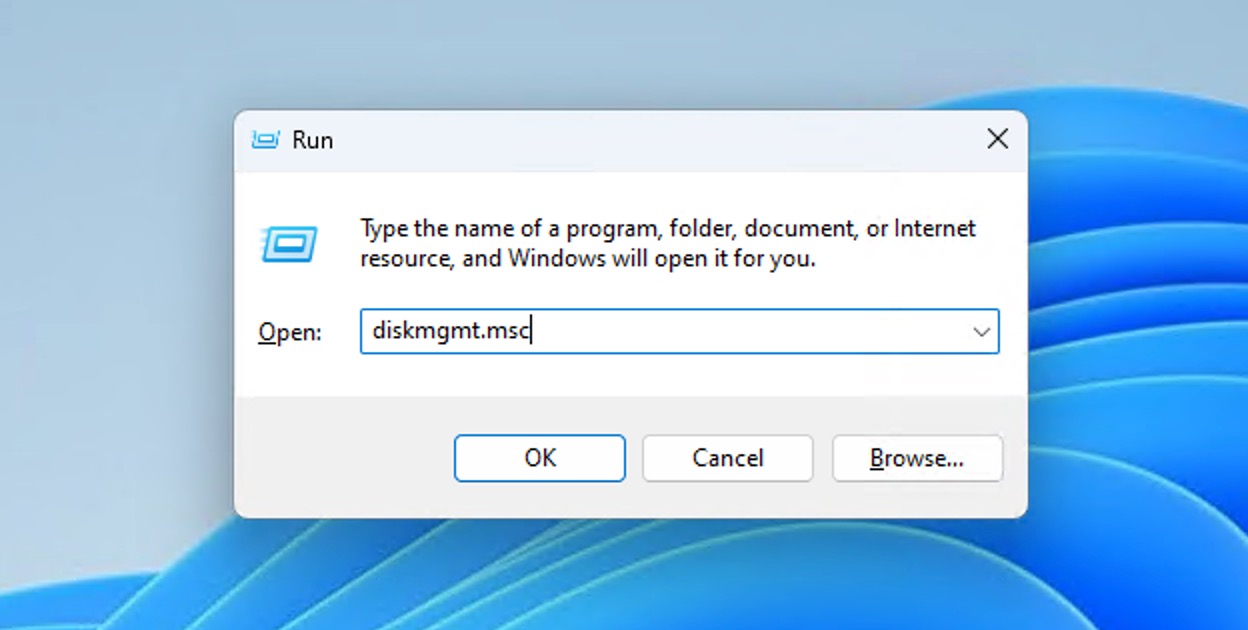Screen dimensions: 1248x630
Task: Confirm running diskmgmt.msc with OK
Action: [539, 458]
